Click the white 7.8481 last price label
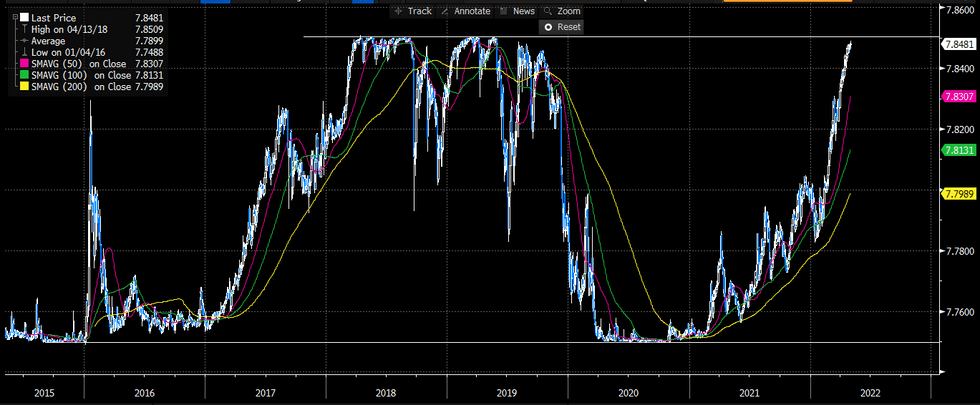 (959, 44)
